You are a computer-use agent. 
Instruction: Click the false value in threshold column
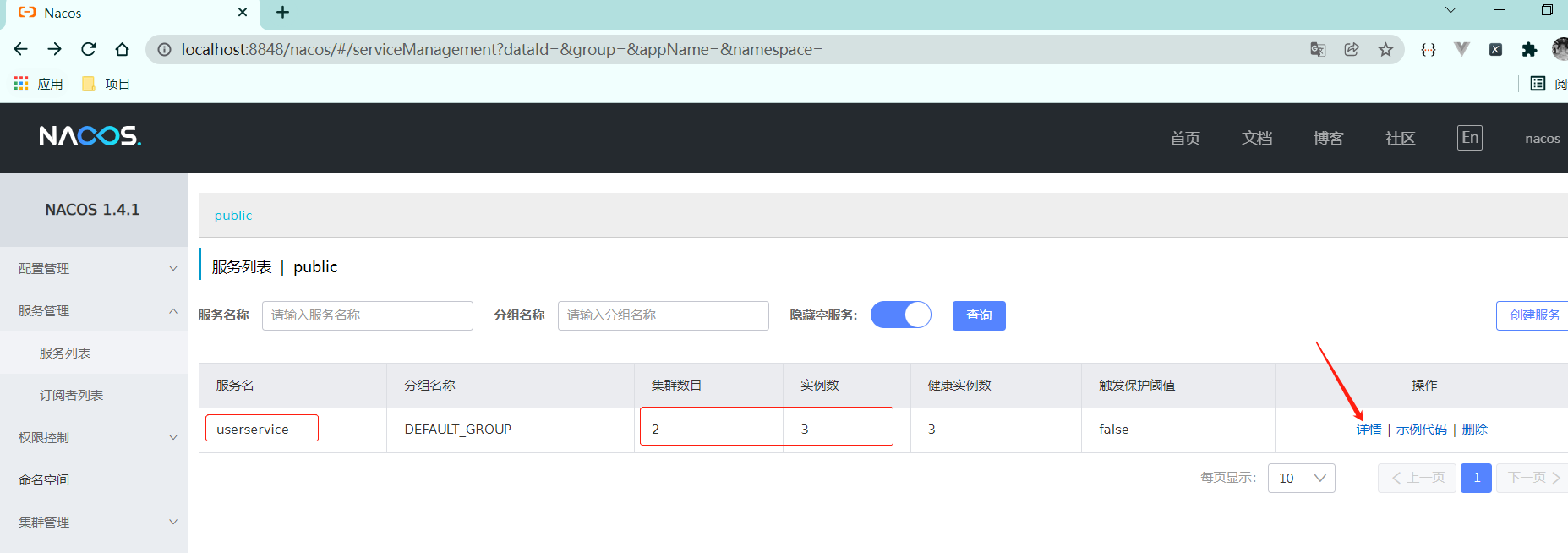click(x=1114, y=430)
